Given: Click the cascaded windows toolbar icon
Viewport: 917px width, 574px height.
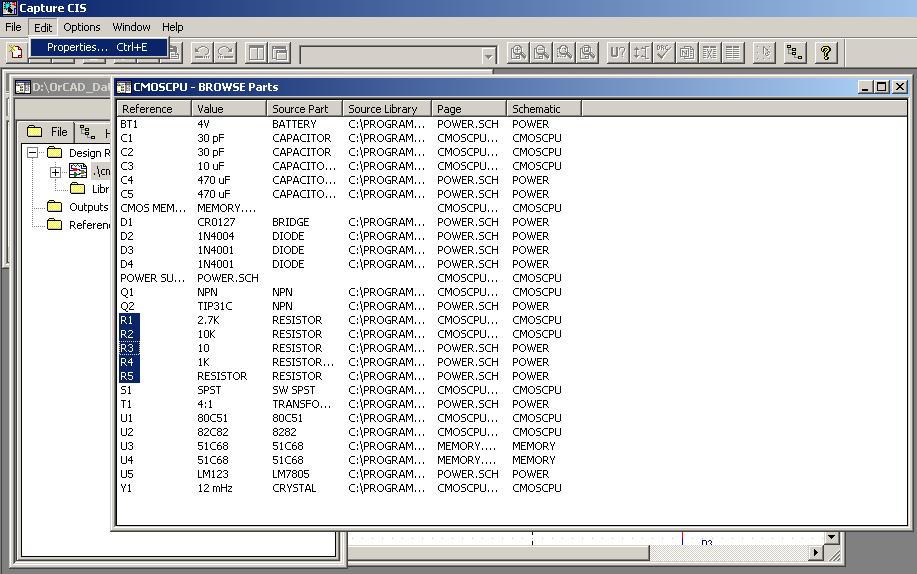Looking at the screenshot, I should click(280, 53).
